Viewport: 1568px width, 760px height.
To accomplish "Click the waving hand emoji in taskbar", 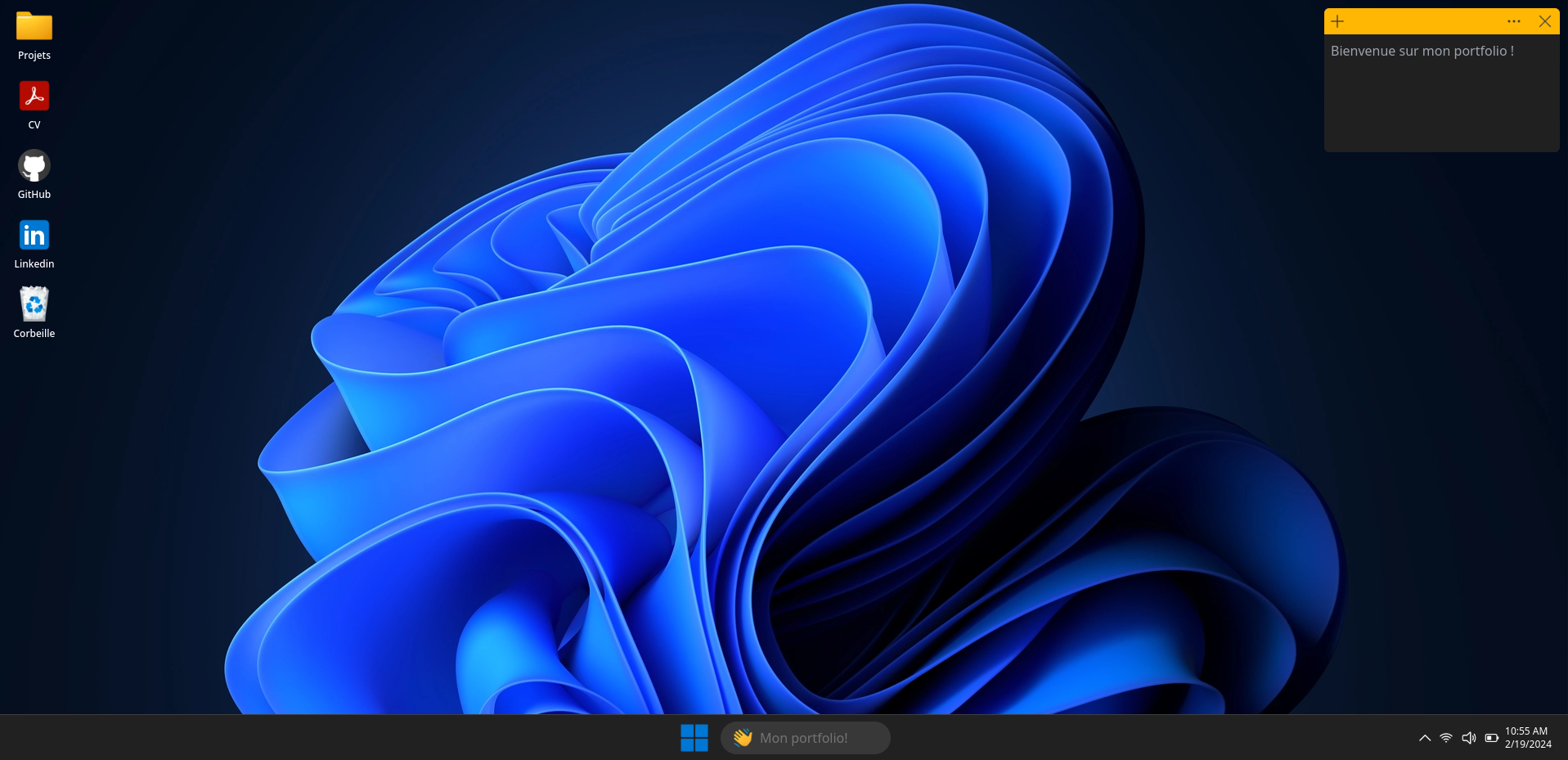I will pyautogui.click(x=743, y=738).
